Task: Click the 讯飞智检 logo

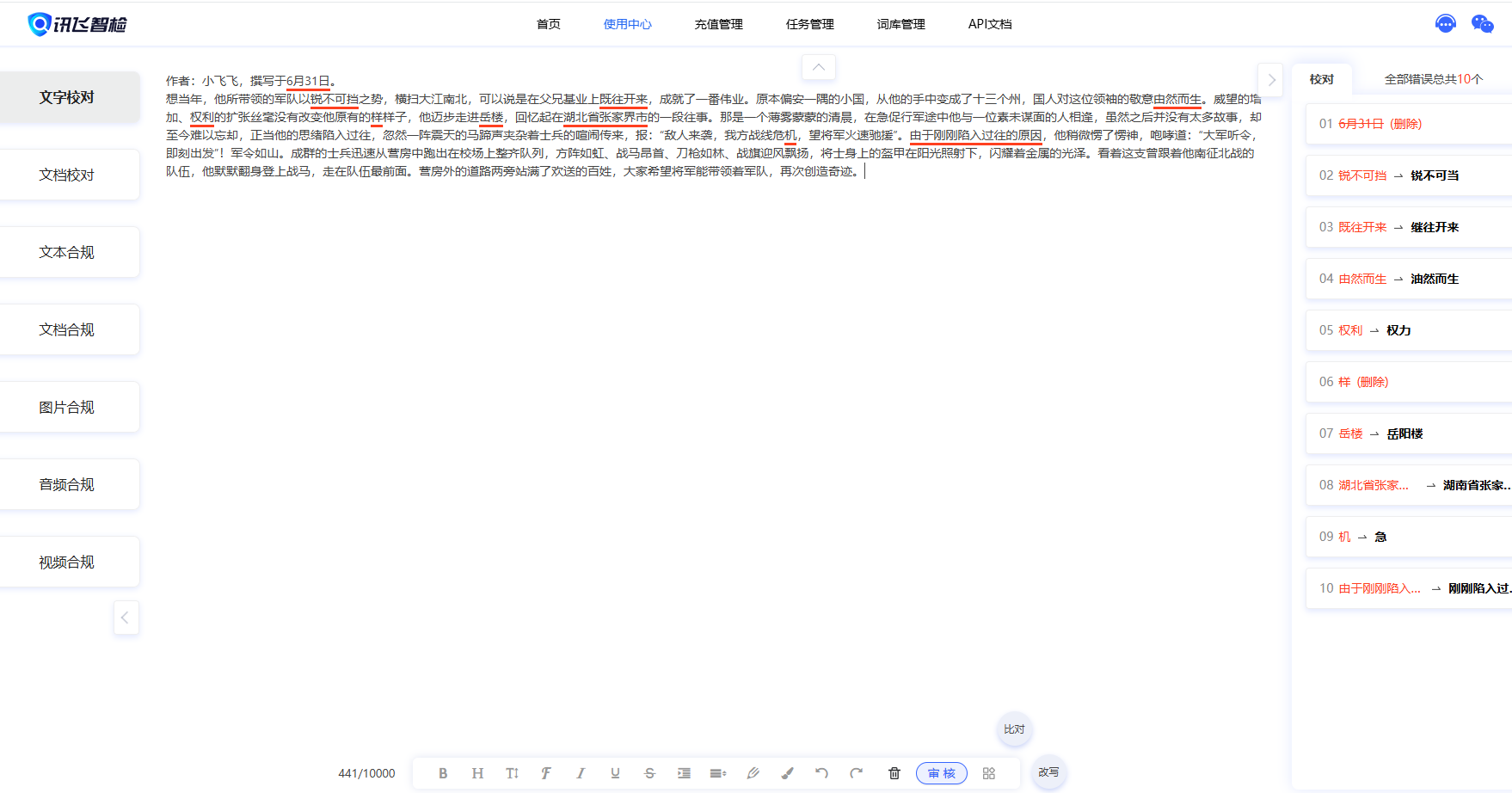Action: coord(77,24)
